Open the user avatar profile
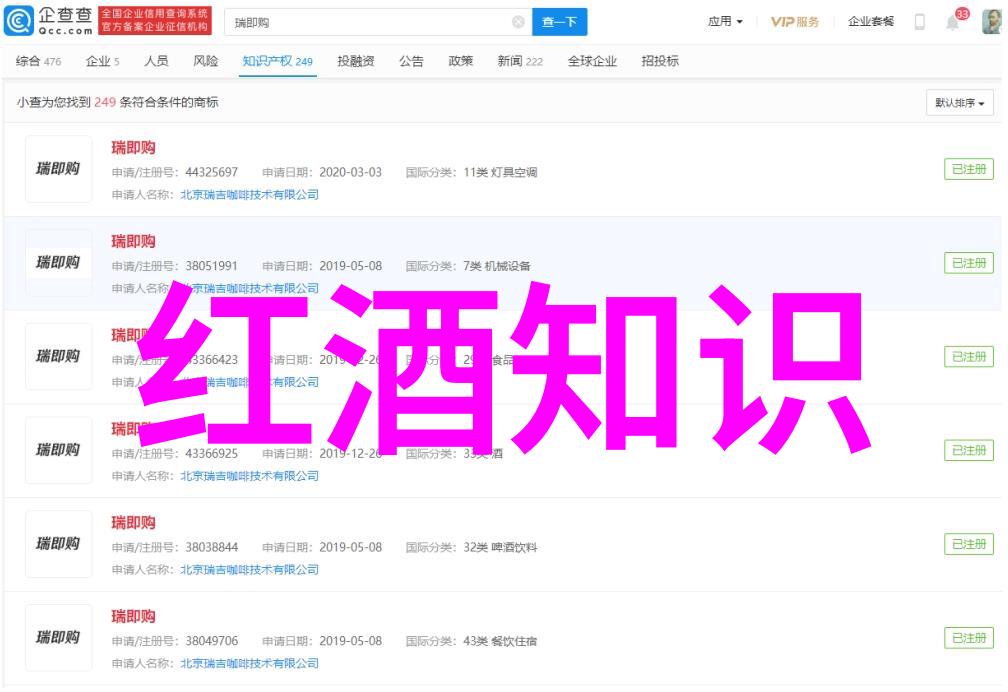The width and height of the screenshot is (1008, 692). 991,22
